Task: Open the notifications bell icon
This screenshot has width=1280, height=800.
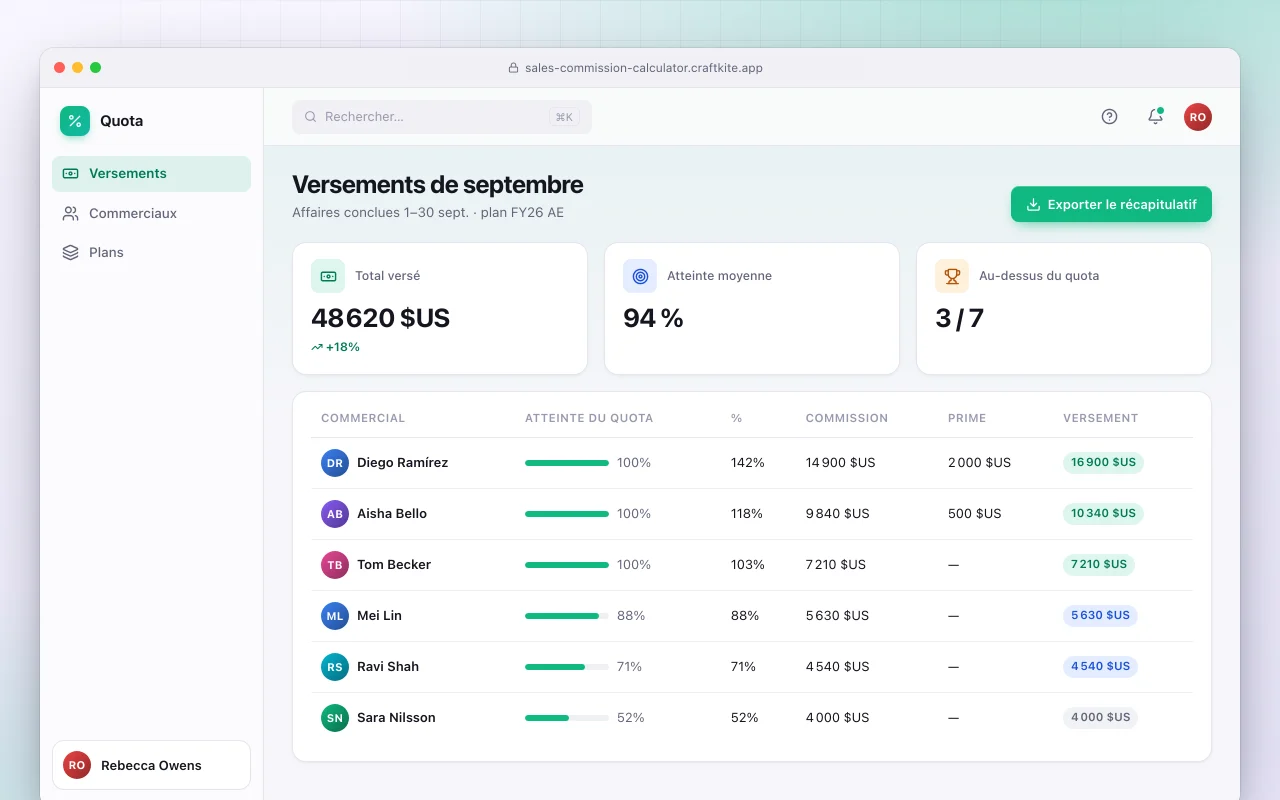Action: coord(1155,117)
